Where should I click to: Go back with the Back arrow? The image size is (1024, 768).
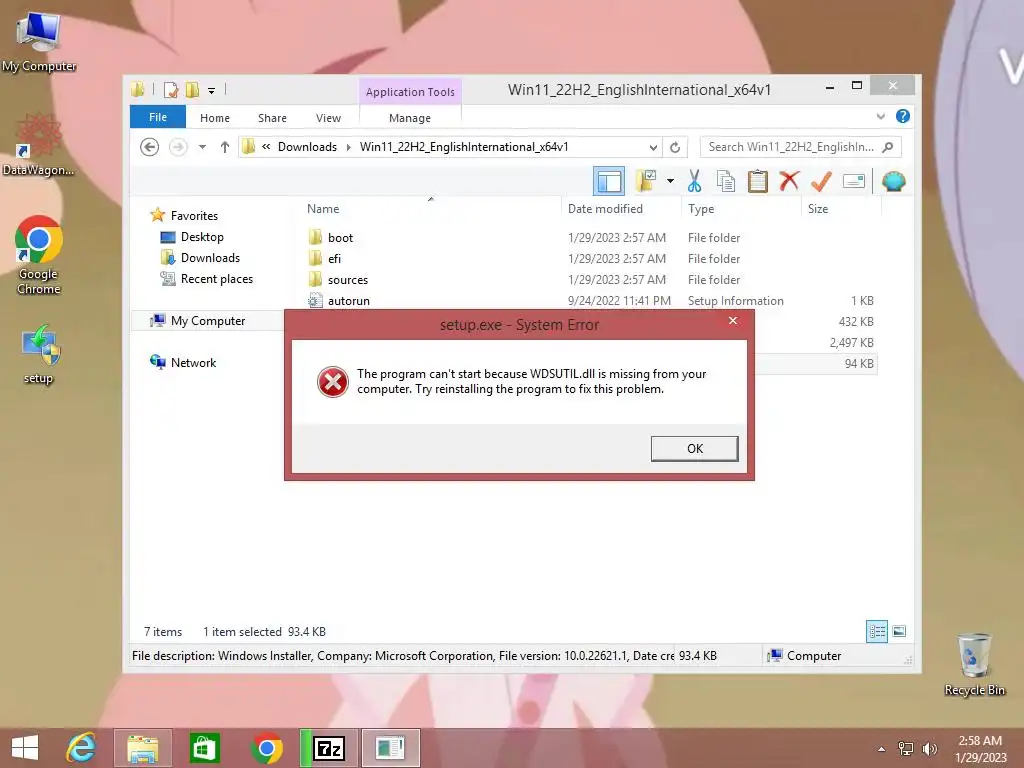pos(150,147)
